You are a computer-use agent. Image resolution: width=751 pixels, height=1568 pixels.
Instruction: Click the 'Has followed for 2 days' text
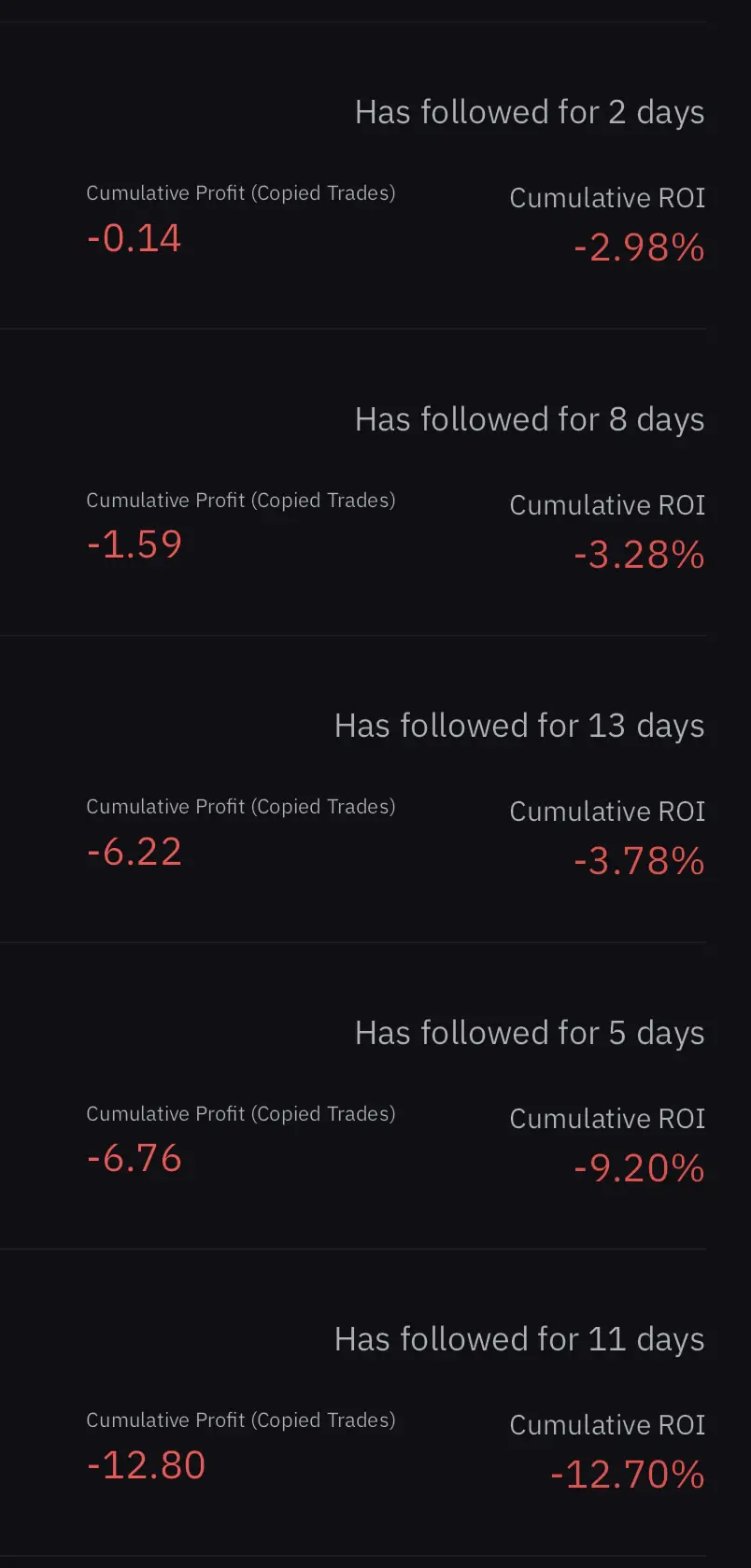coord(529,113)
